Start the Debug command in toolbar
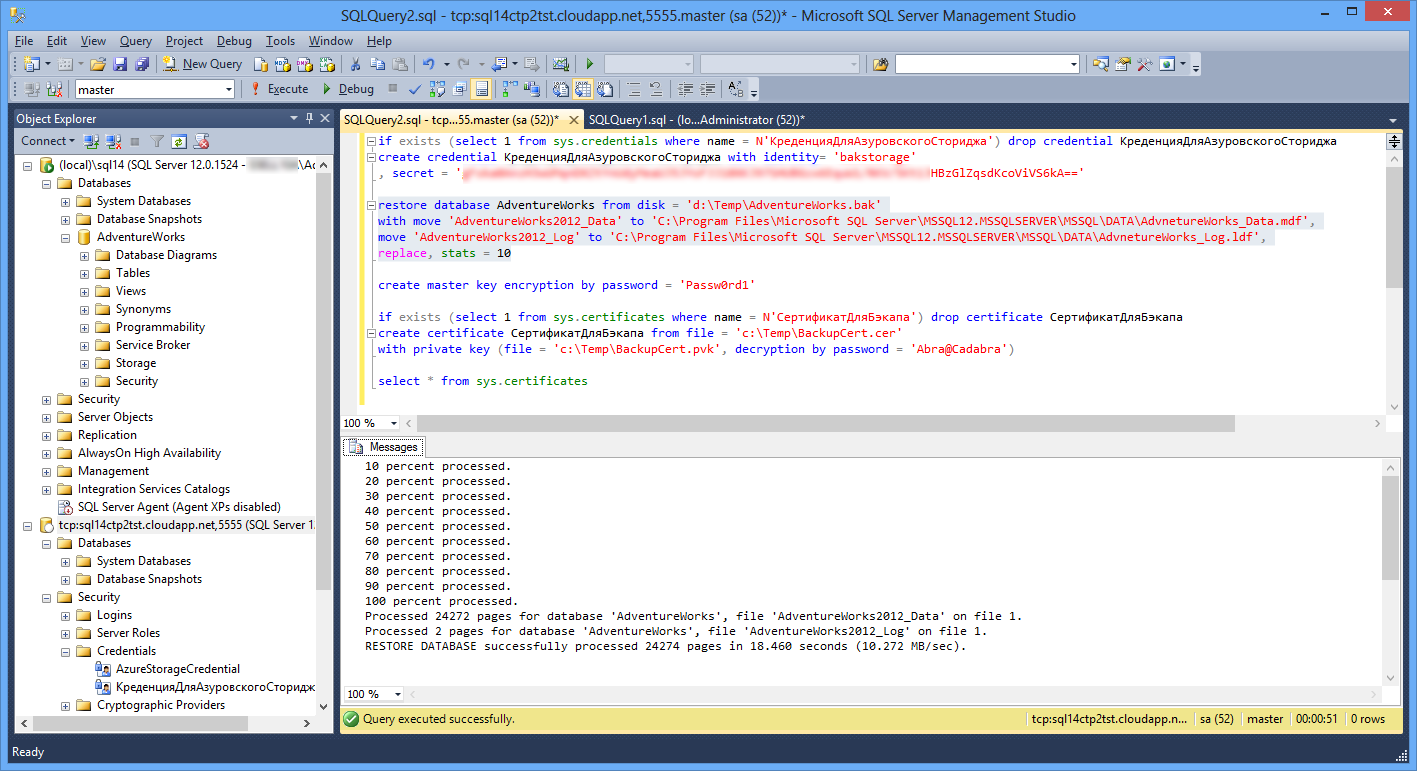Viewport: 1417px width, 771px height. (347, 89)
